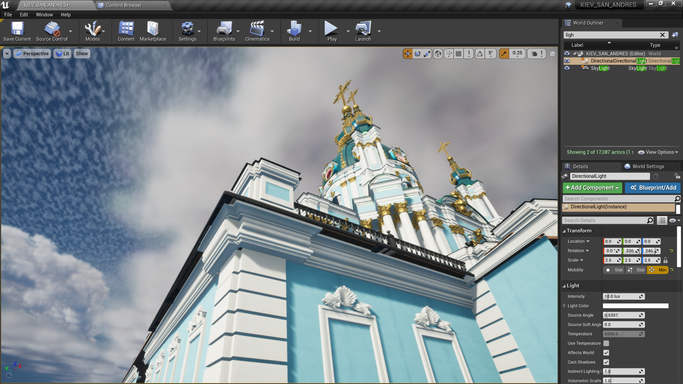
Task: Open the Lit view mode dropdown
Action: coord(62,54)
